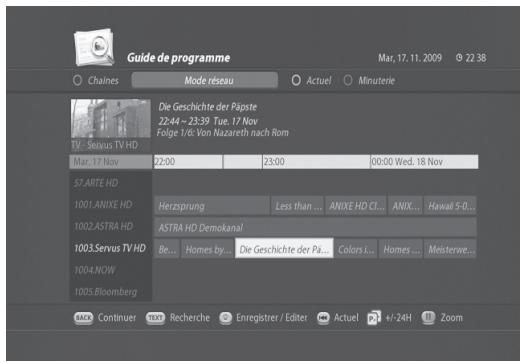The image size is (521, 362).
Task: Select channel 1004.NOW
Action: point(110,270)
